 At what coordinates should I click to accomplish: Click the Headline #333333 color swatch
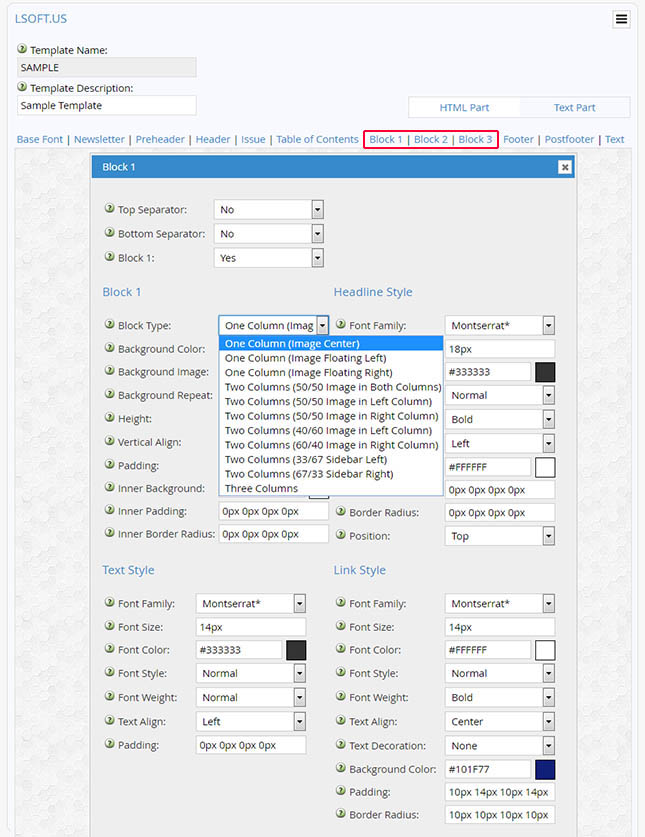[x=545, y=372]
